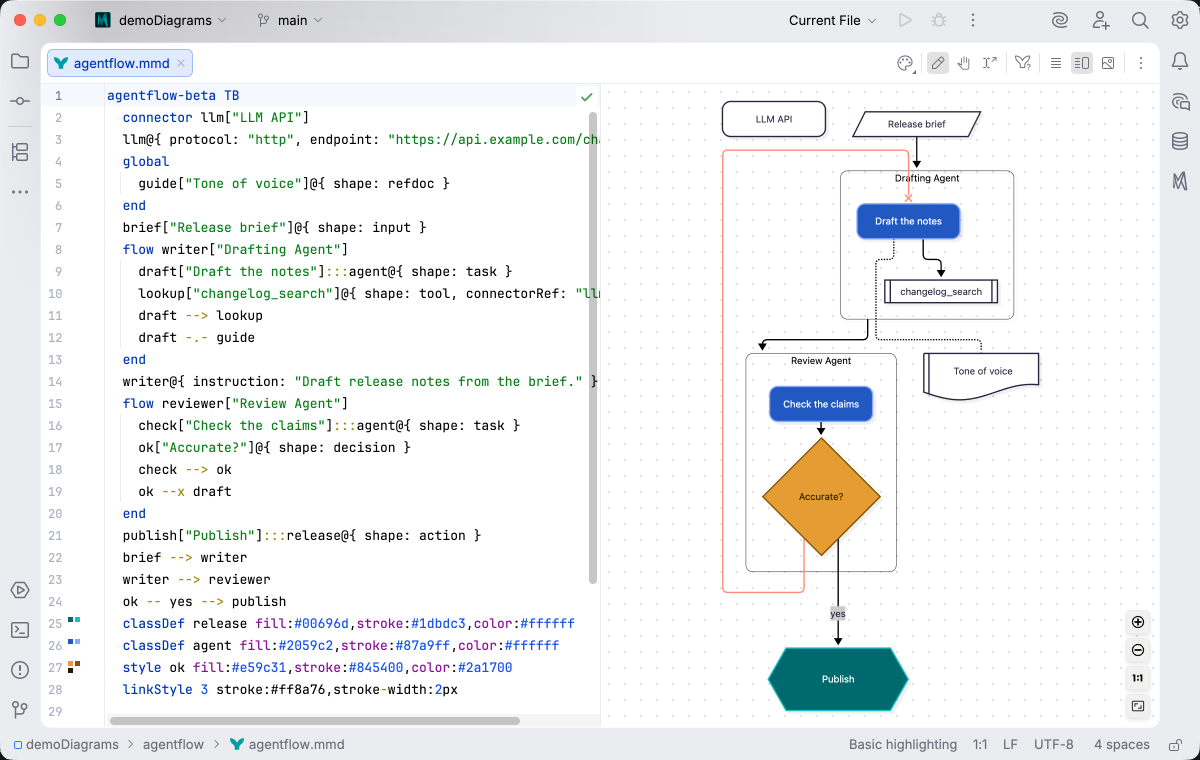
Task: Open the 4 spaces indent selector
Action: click(1122, 744)
